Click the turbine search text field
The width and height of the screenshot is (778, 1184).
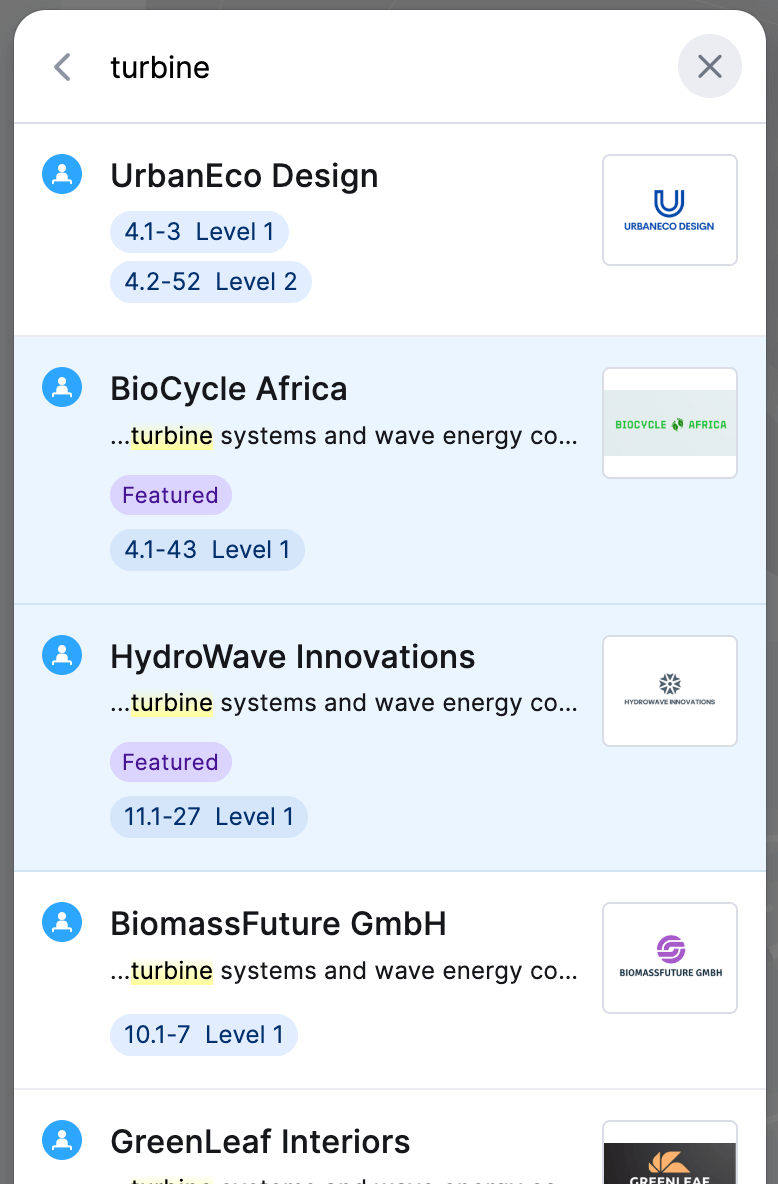pyautogui.click(x=385, y=67)
